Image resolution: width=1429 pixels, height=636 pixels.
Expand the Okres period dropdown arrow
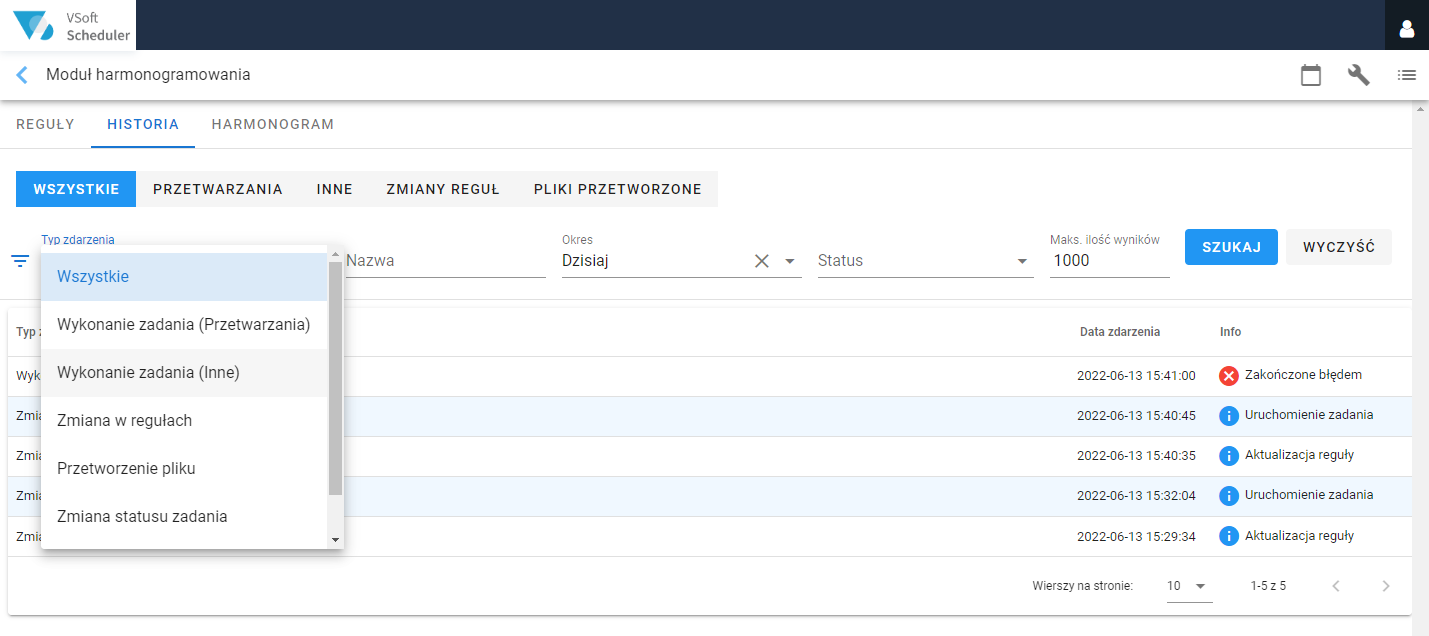click(790, 261)
